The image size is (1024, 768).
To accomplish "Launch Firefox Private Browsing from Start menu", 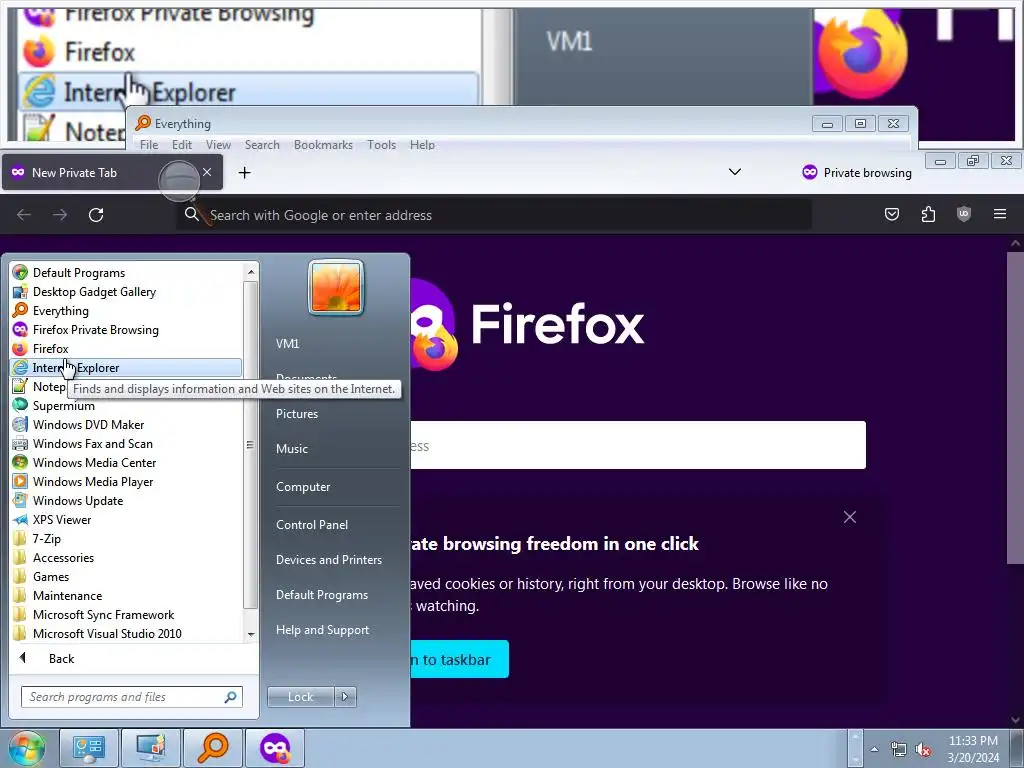I will pos(95,329).
